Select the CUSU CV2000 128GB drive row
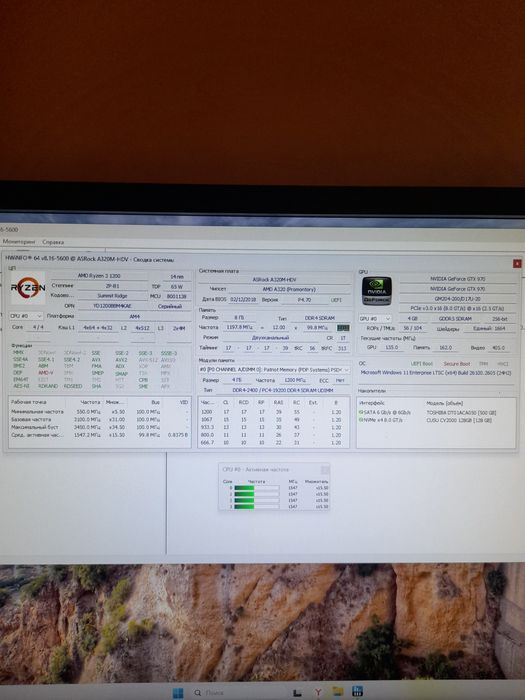 (x=436, y=420)
